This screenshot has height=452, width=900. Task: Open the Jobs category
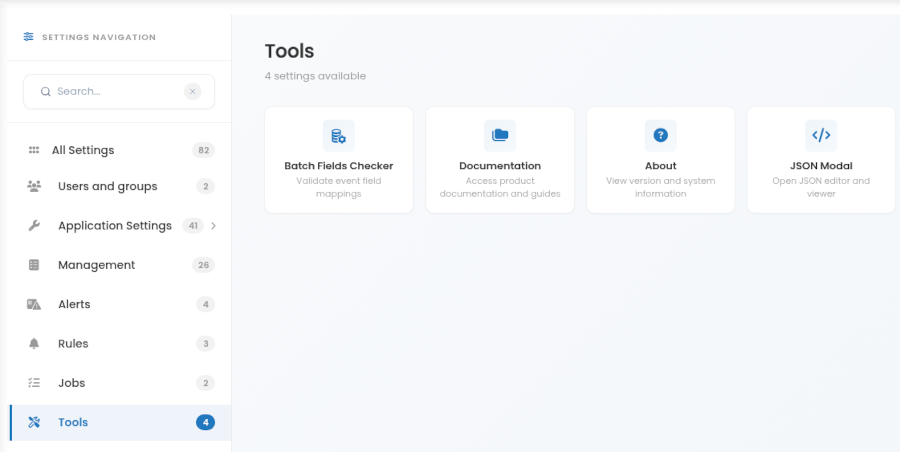click(x=120, y=383)
